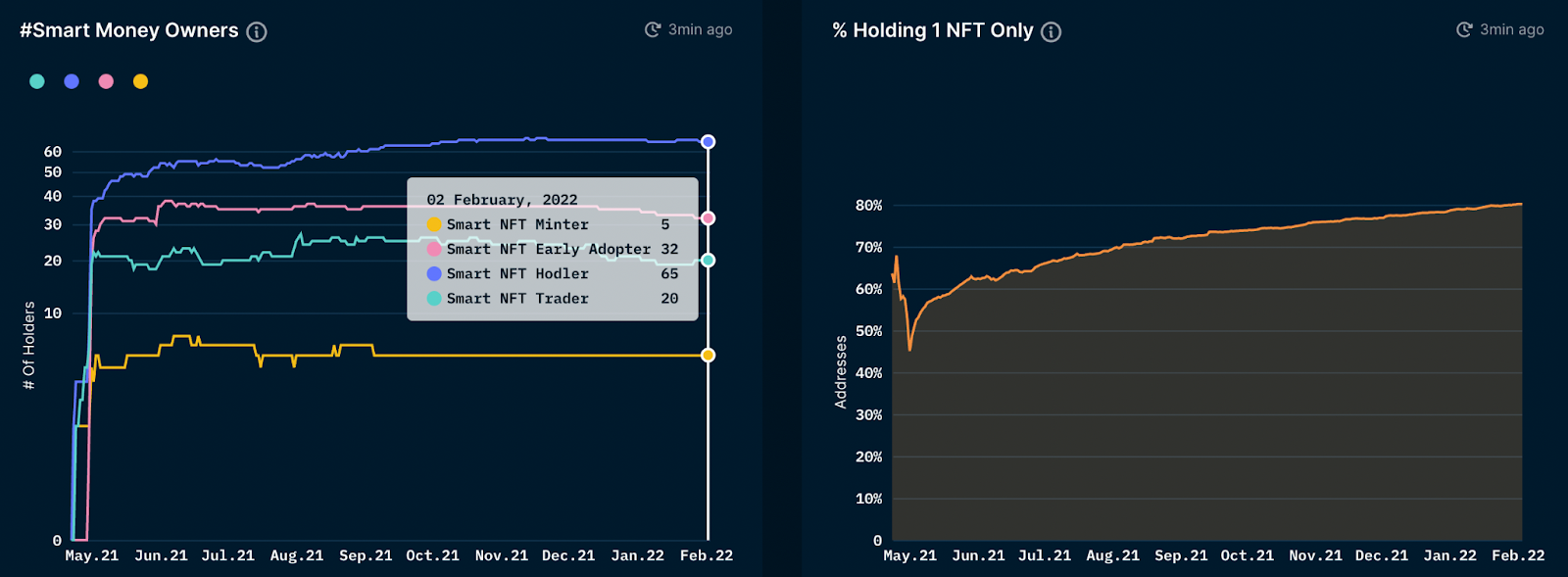Image resolution: width=1568 pixels, height=577 pixels.
Task: Click yellow Minter end data point
Action: pos(708,355)
